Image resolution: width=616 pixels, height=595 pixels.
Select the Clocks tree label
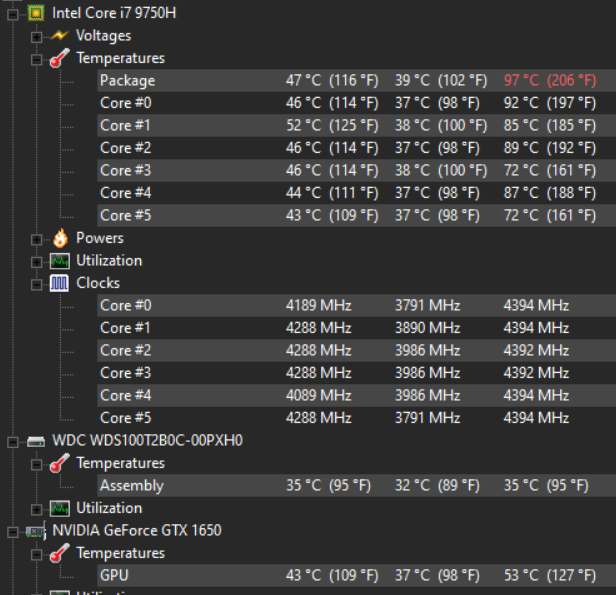(98, 283)
